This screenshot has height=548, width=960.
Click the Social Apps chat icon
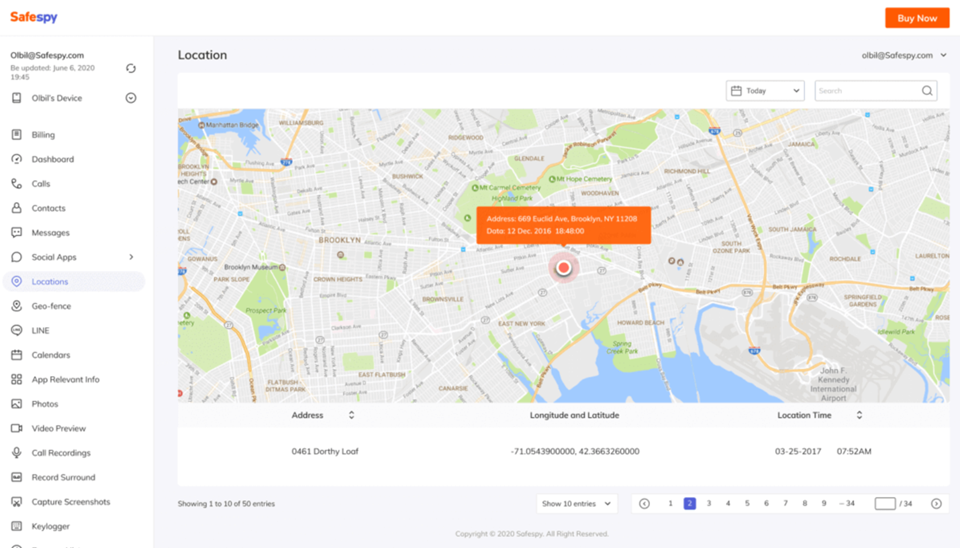click(x=17, y=257)
